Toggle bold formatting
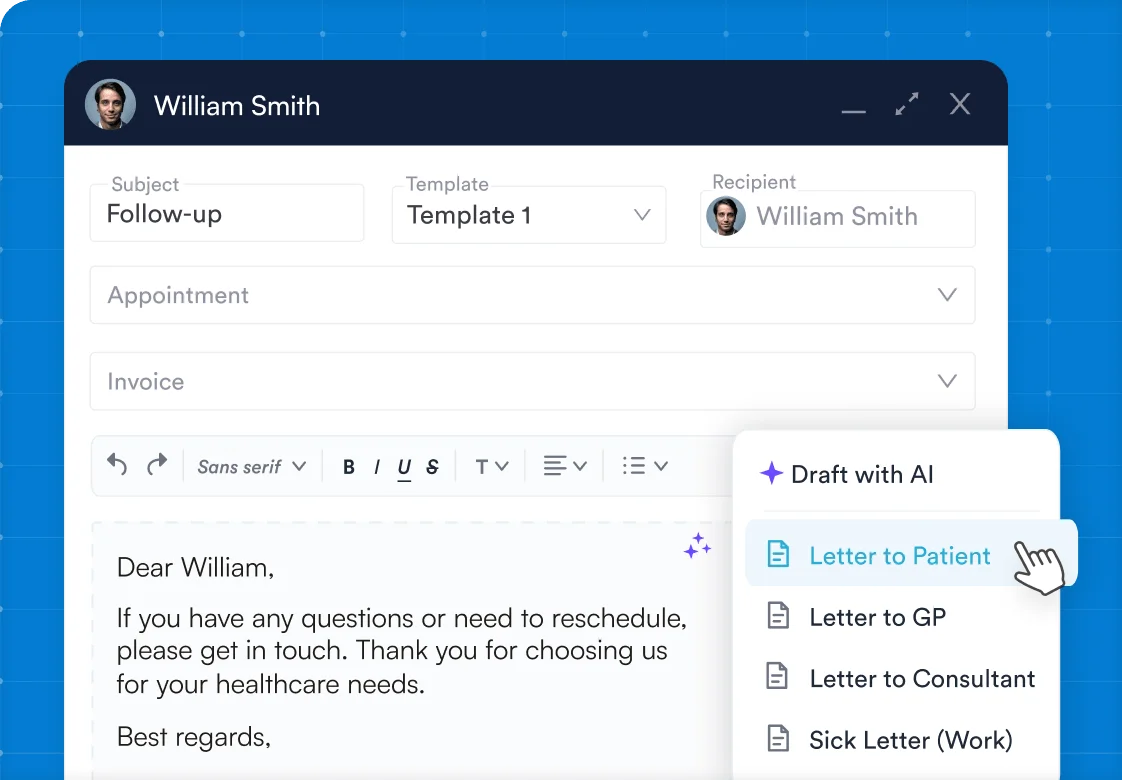The height and width of the screenshot is (780, 1122). [348, 467]
